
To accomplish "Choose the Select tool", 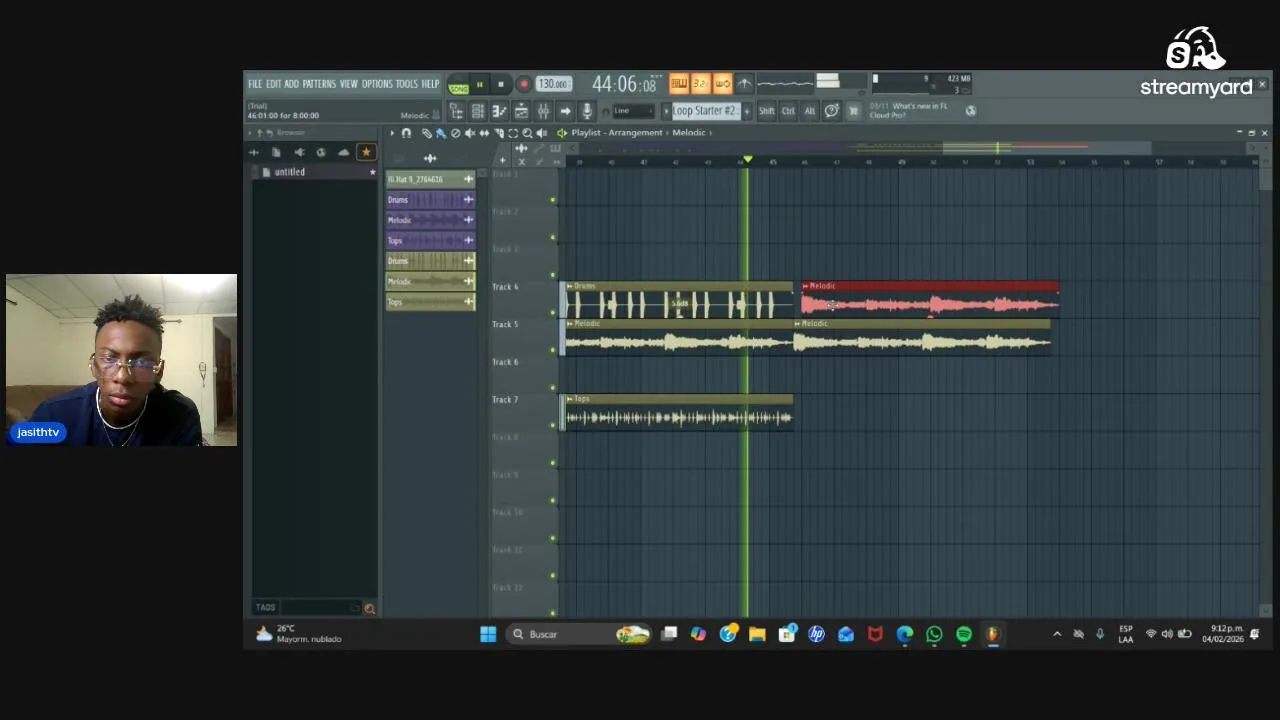I will pos(513,133).
